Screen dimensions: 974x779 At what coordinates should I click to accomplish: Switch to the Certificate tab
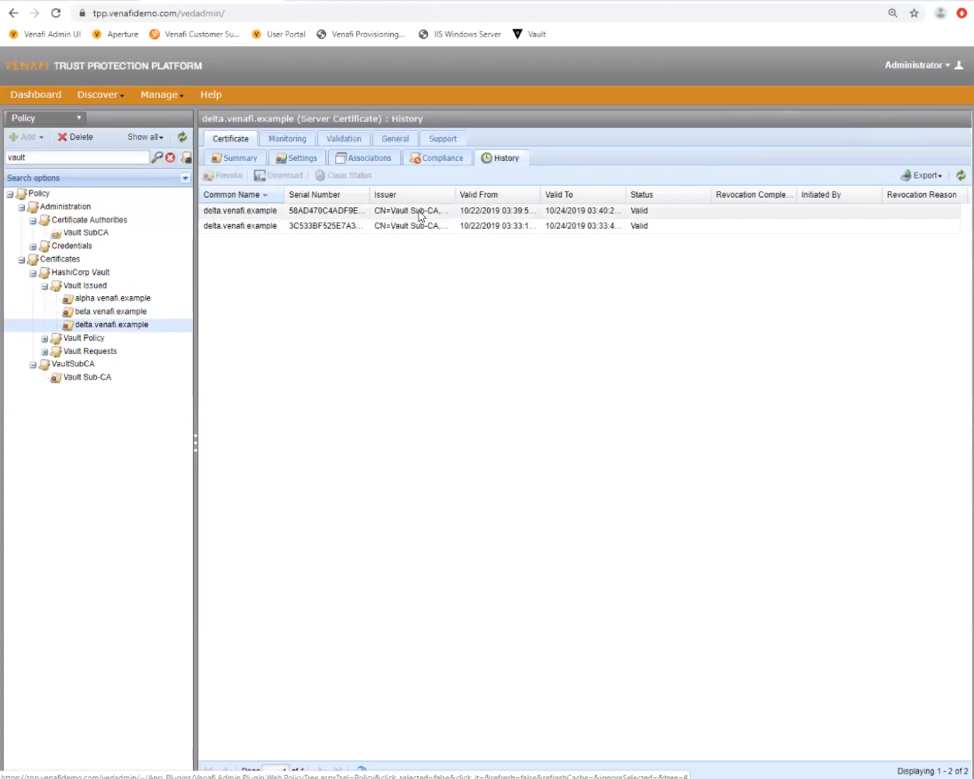point(230,139)
